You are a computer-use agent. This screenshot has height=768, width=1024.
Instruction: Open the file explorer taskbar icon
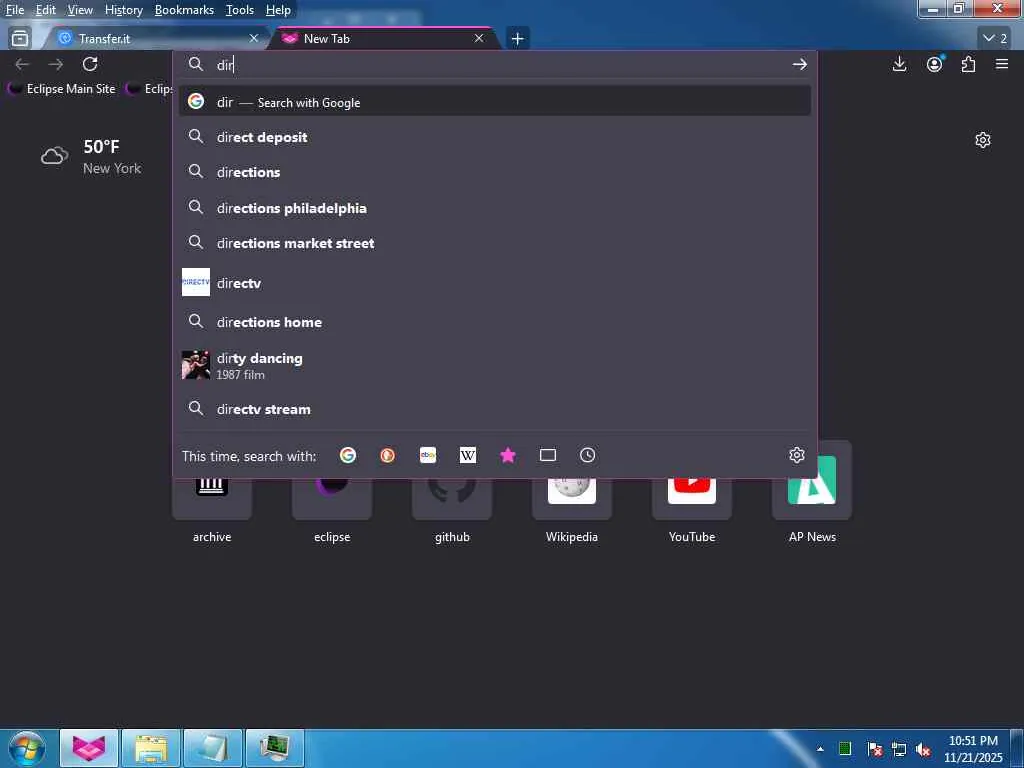151,748
